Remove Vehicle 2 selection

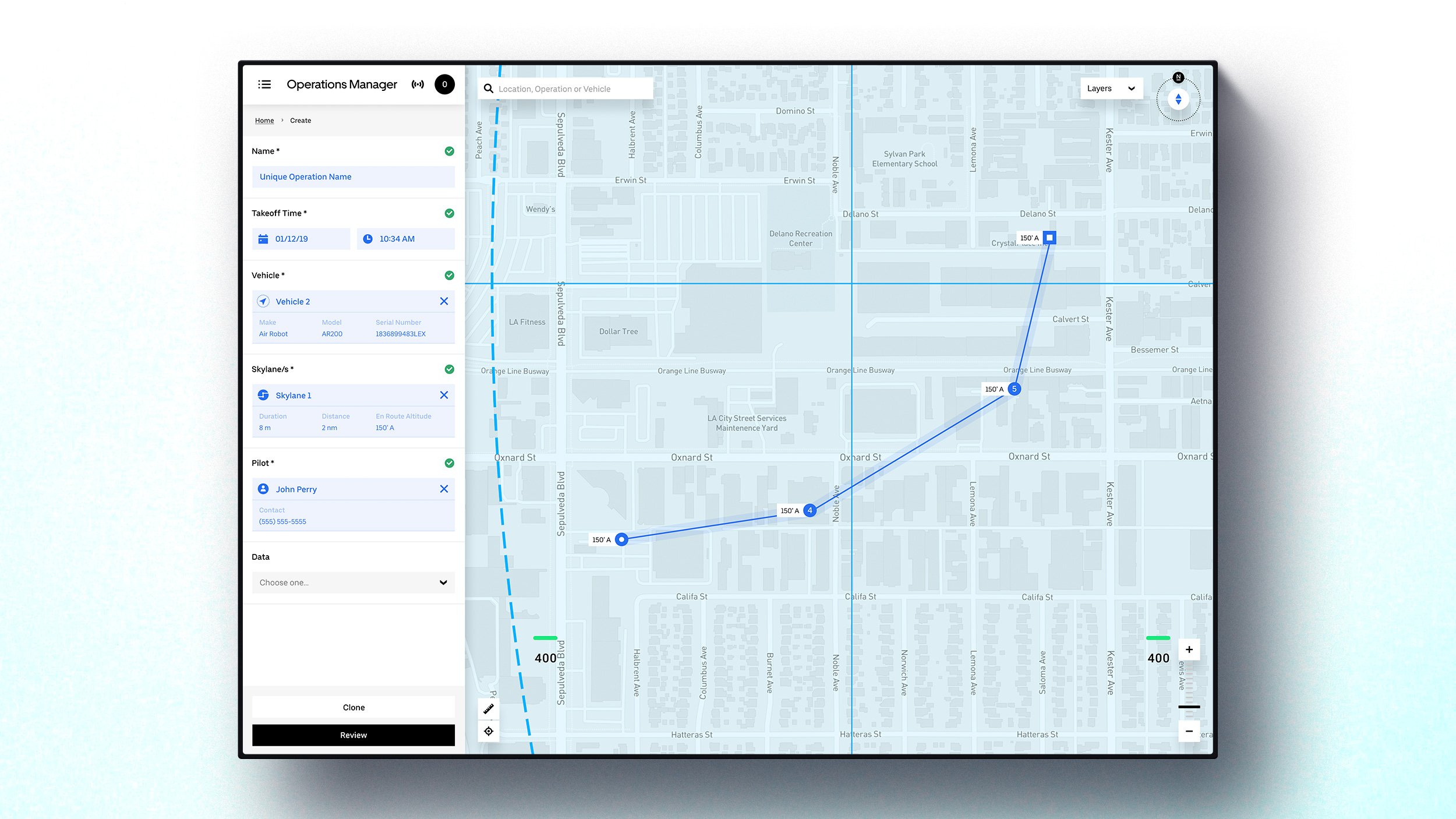coord(444,301)
